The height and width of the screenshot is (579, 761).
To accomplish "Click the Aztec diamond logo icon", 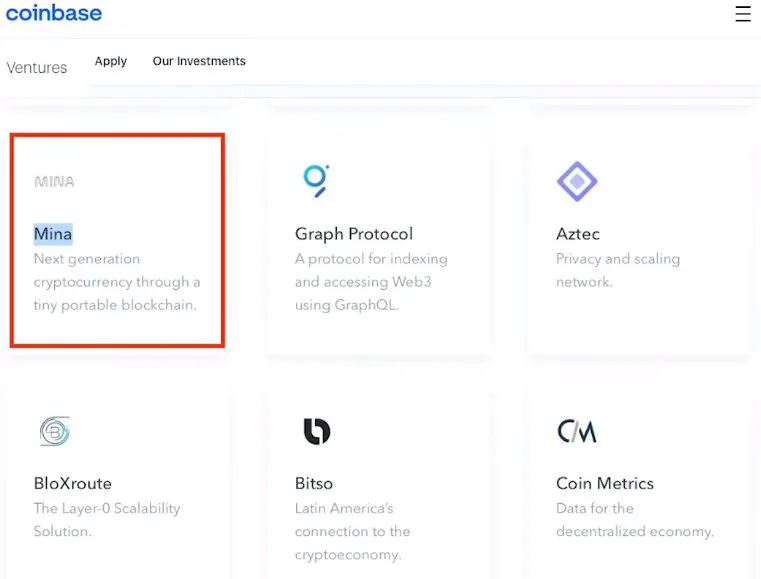I will (x=577, y=182).
